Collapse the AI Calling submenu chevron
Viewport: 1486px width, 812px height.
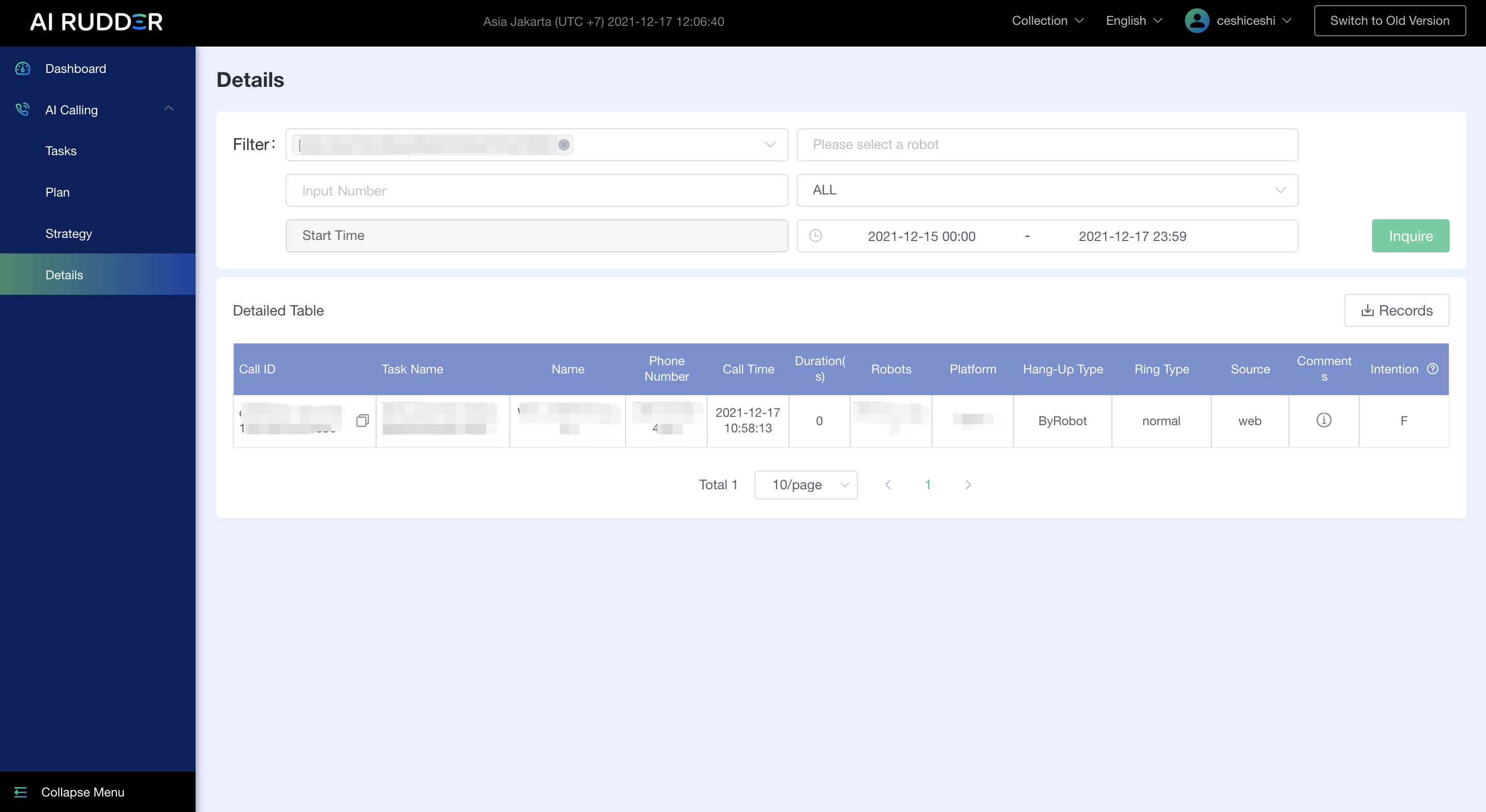point(169,109)
